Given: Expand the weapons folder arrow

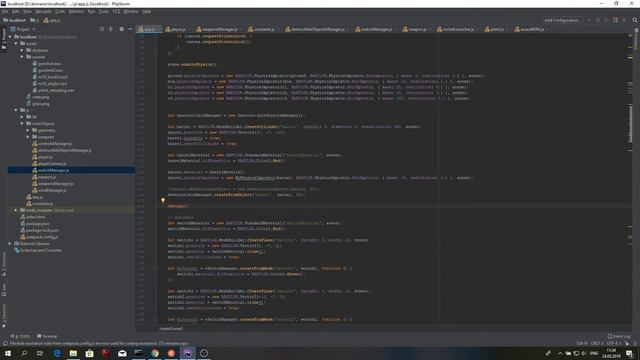Looking at the screenshot, I should click(x=28, y=137).
